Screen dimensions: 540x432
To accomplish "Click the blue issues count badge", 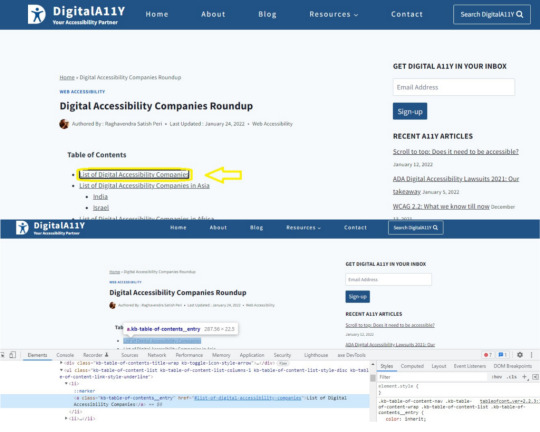I will (502, 354).
